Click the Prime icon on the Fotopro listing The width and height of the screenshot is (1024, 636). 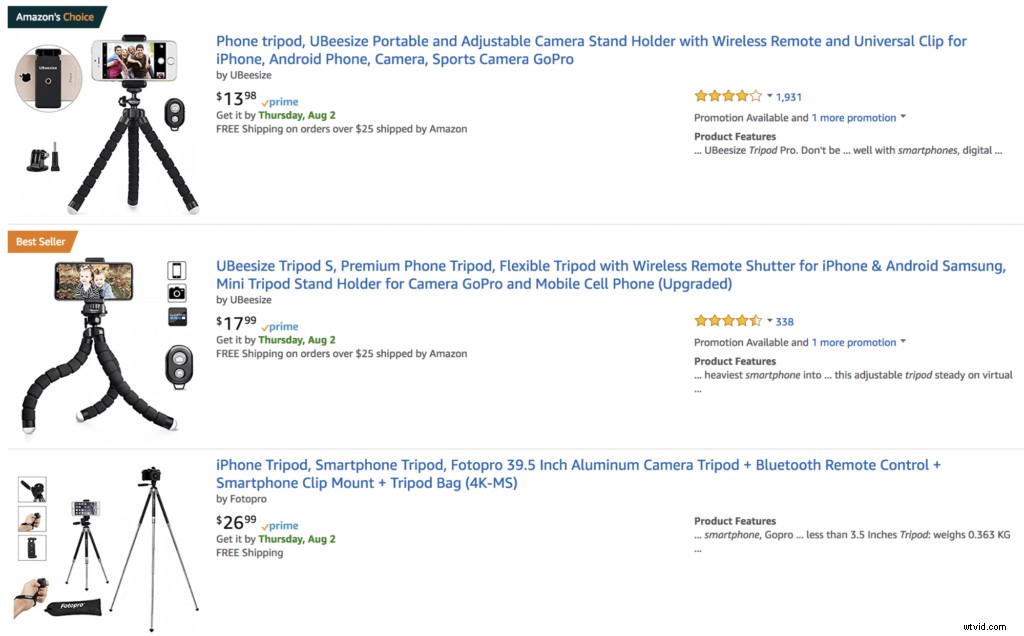pyautogui.click(x=279, y=525)
